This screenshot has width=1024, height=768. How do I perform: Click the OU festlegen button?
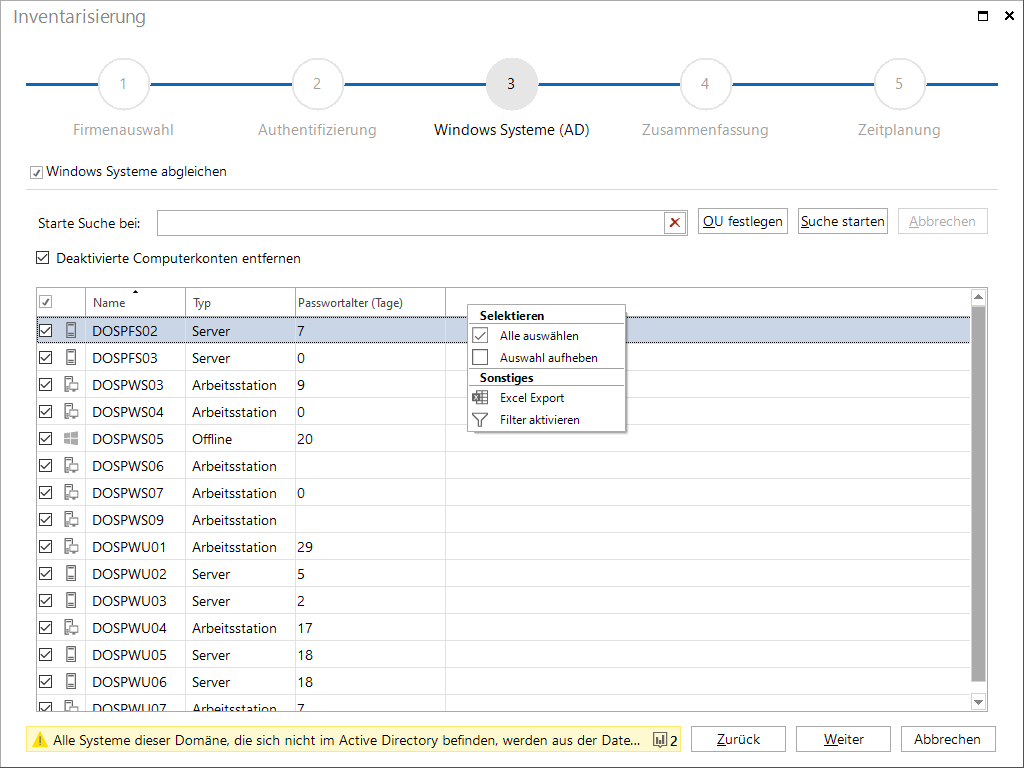743,221
